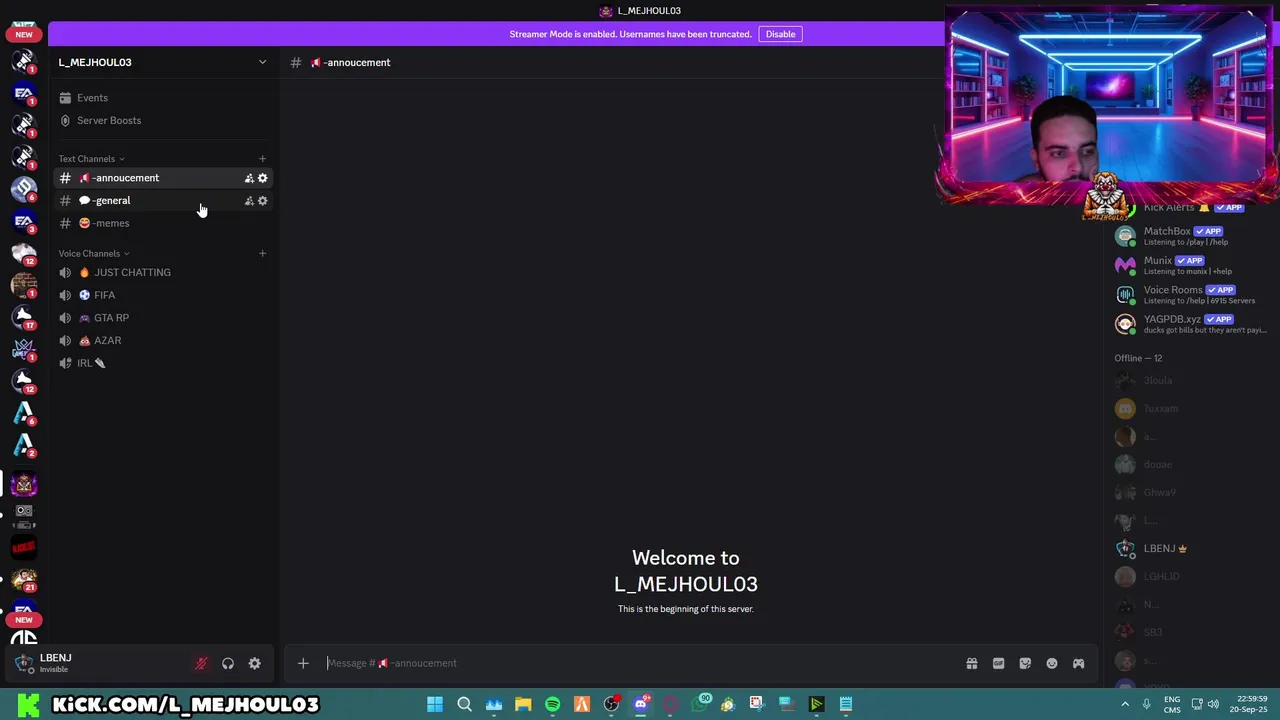
Task: Open the ENG CMS language switcher
Action: 1172,704
